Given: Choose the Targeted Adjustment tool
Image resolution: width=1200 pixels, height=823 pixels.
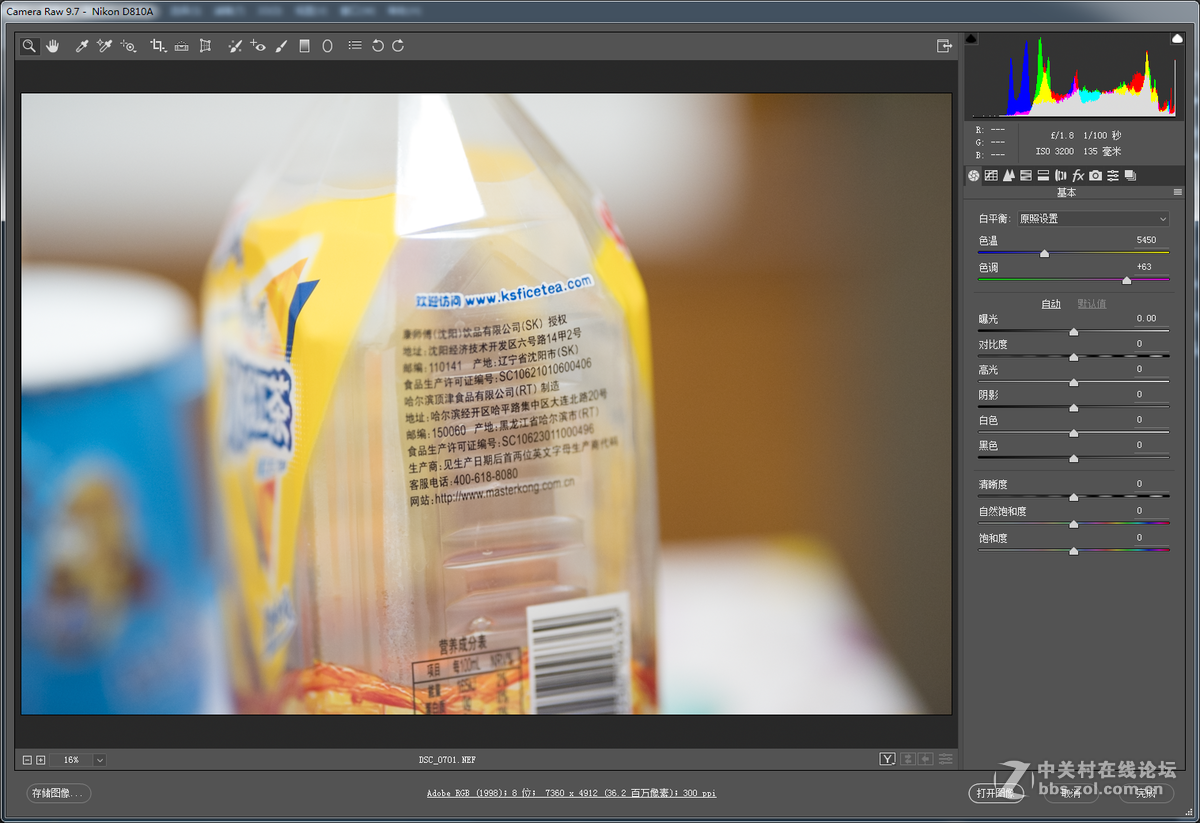Looking at the screenshot, I should tap(128, 46).
